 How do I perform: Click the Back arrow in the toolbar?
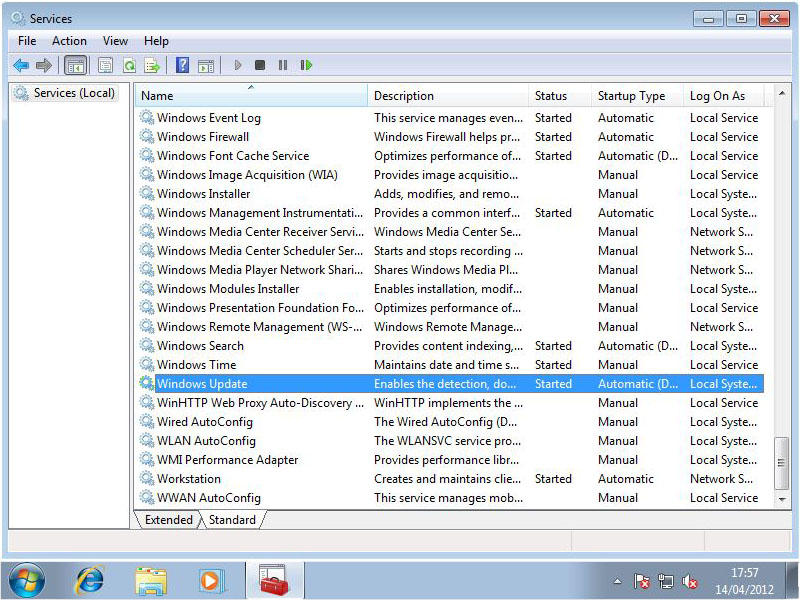pos(21,65)
